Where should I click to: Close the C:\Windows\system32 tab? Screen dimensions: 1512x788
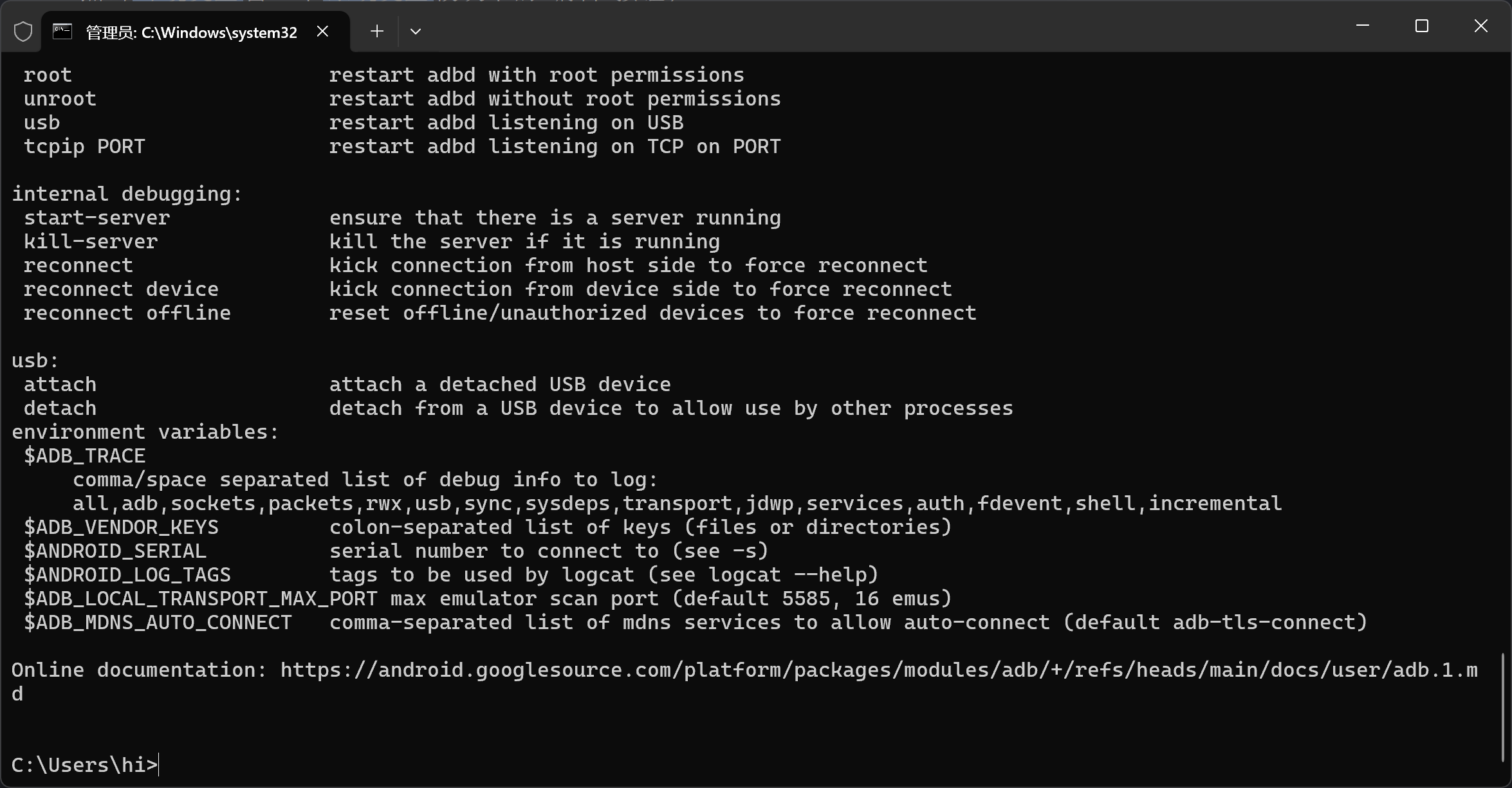click(323, 31)
